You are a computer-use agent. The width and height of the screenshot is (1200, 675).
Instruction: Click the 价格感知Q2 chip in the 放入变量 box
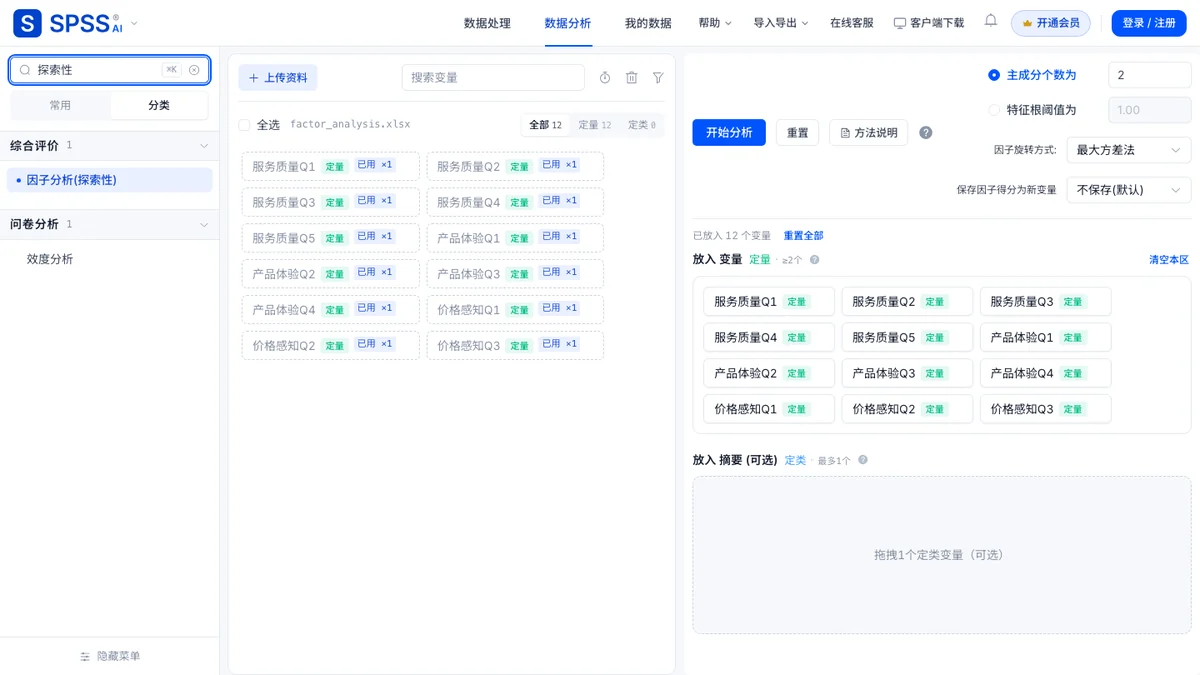click(907, 409)
